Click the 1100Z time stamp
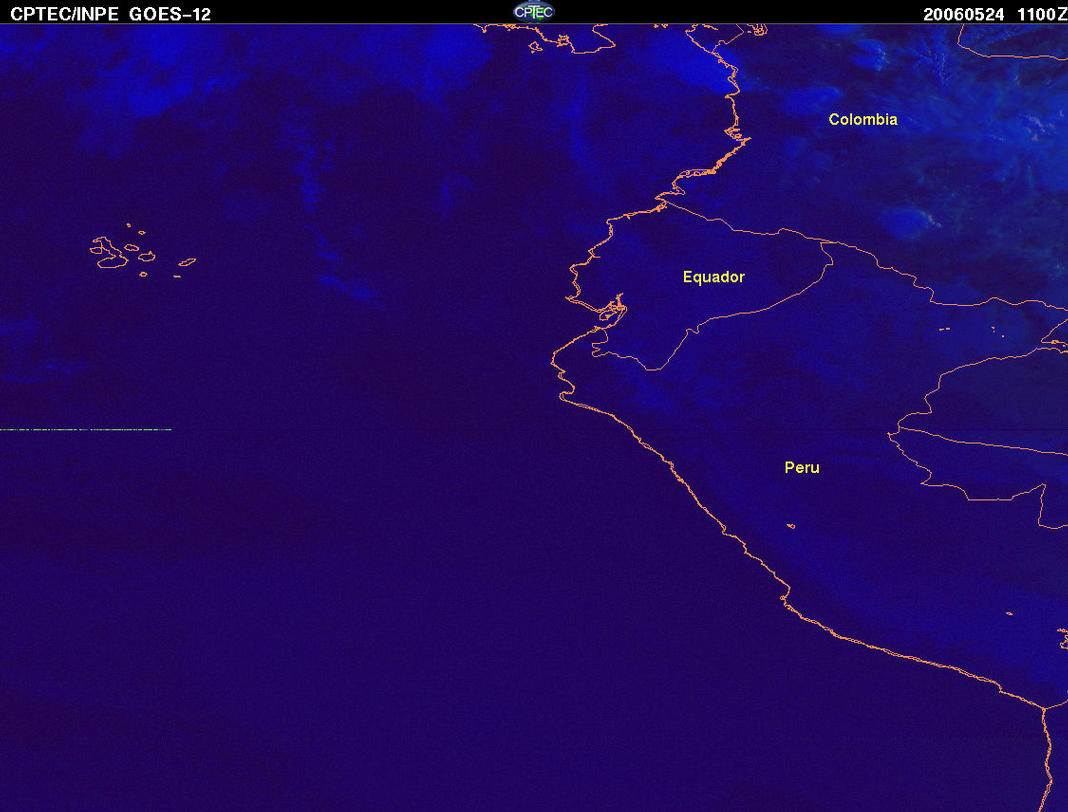The image size is (1068, 812). (1042, 14)
